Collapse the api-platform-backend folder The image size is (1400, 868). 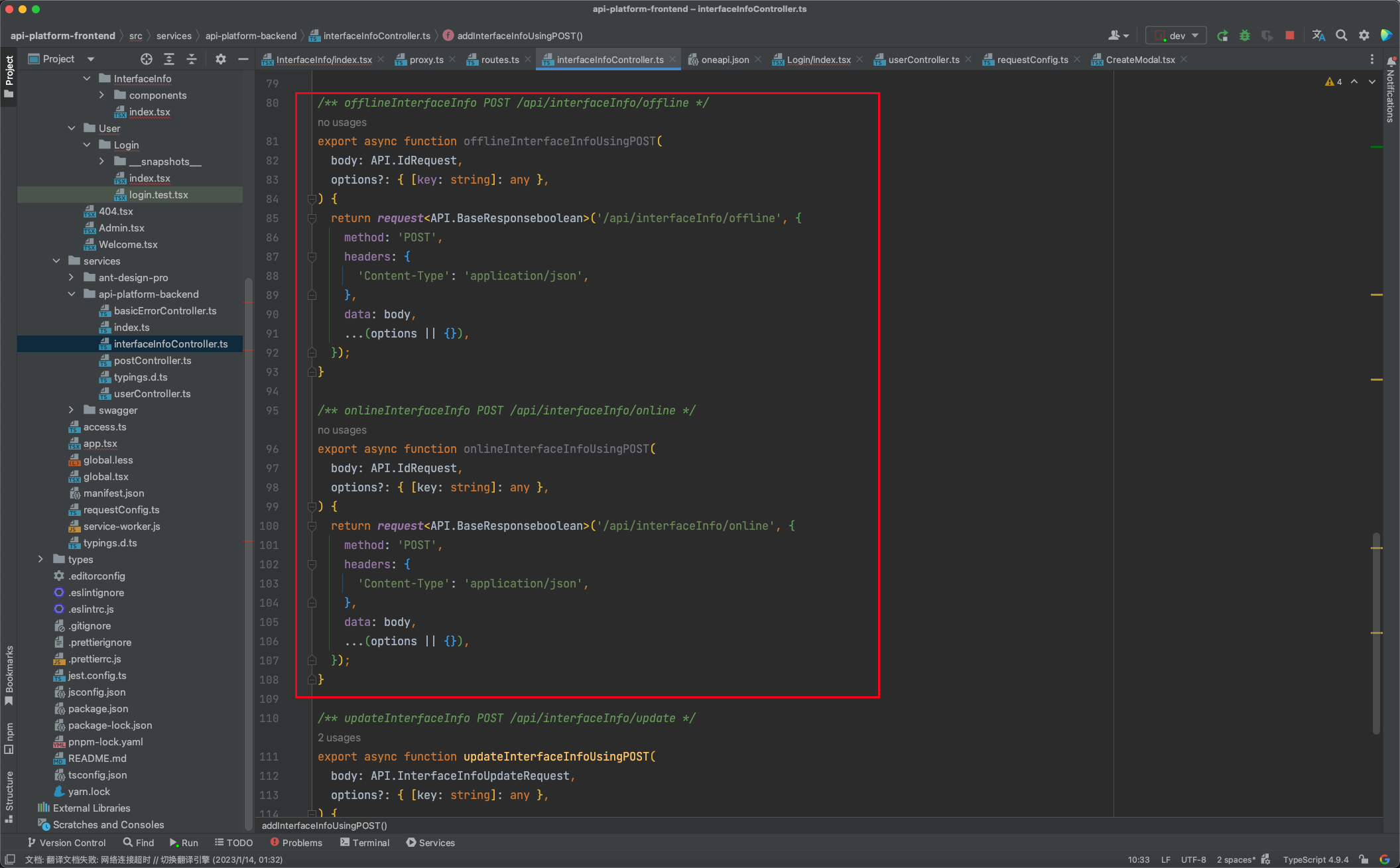coord(72,294)
